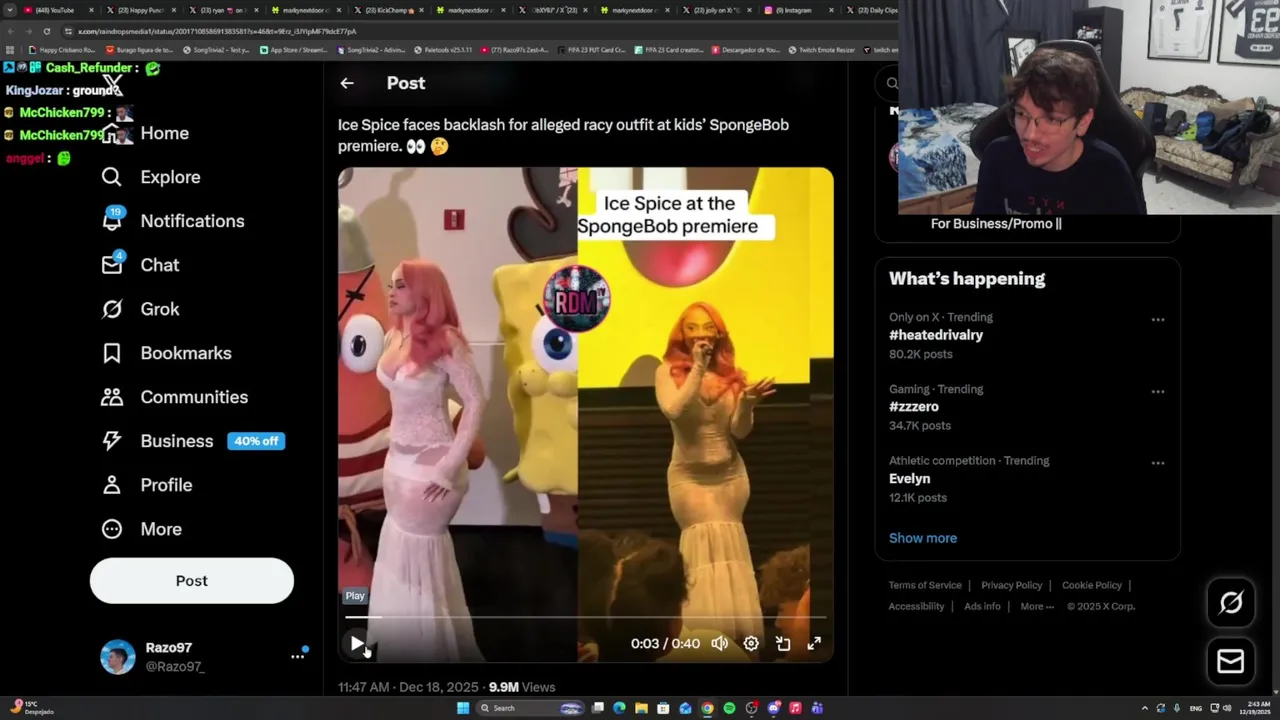Open the Profile person icon
This screenshot has width=1280, height=720.
[x=111, y=485]
